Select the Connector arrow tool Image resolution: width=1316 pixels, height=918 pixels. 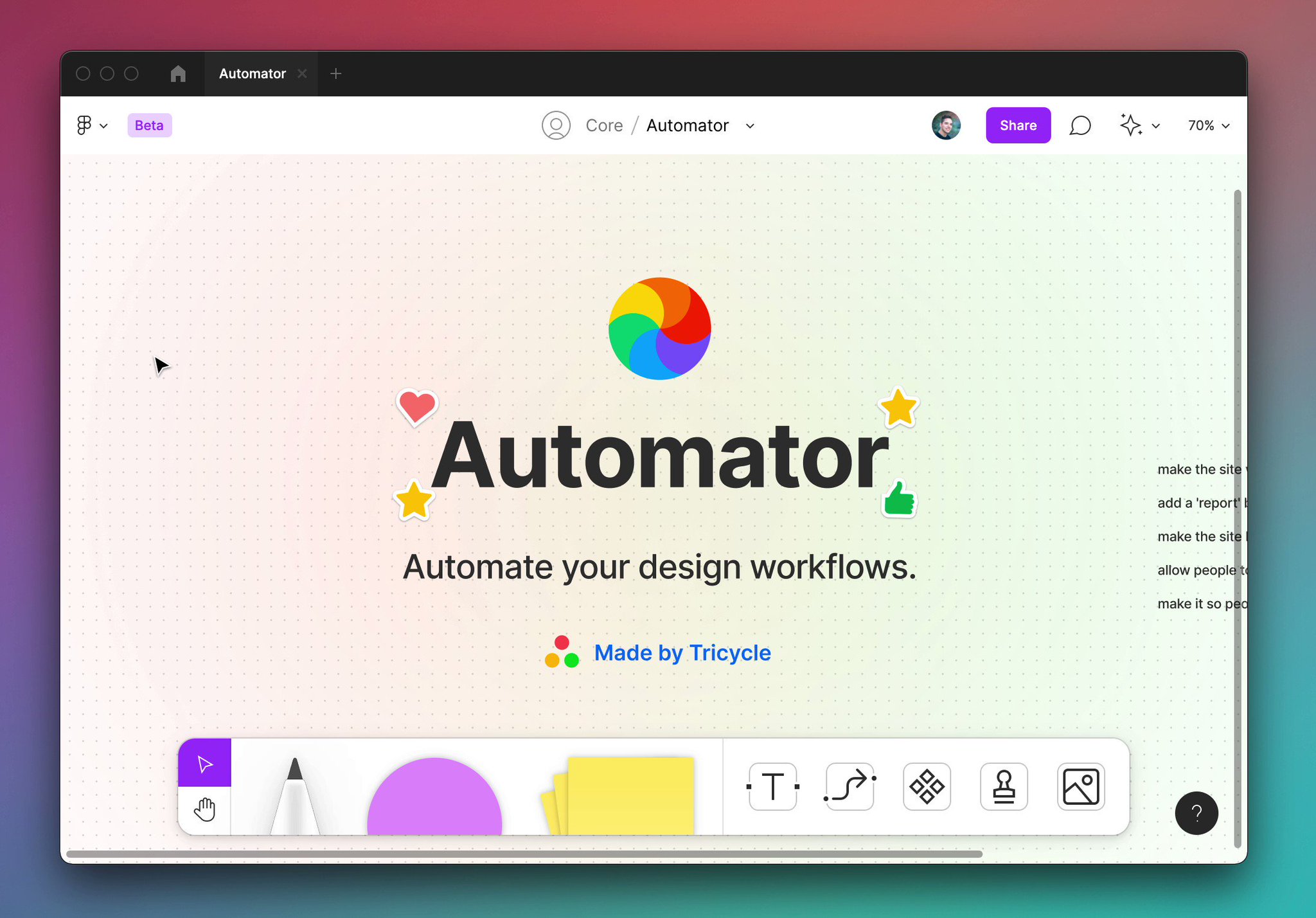849,786
